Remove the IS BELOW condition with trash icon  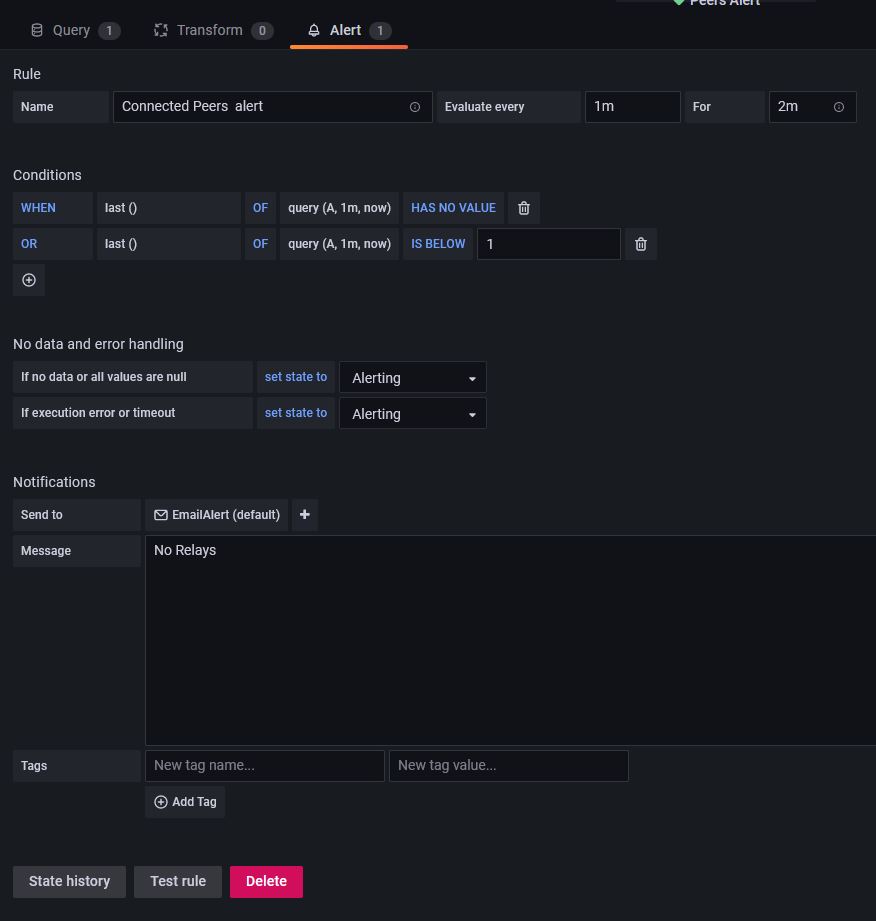(x=641, y=244)
